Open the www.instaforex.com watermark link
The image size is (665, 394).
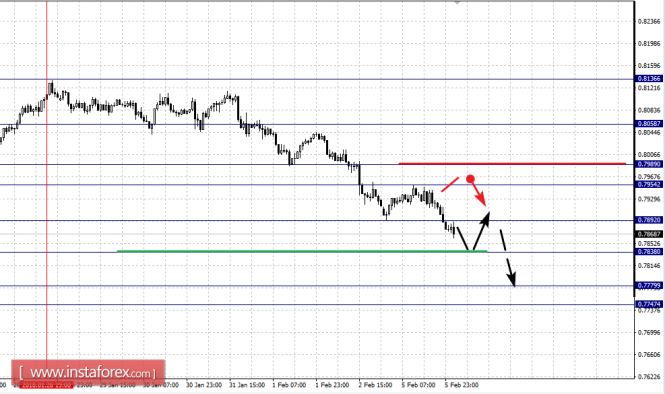(x=88, y=373)
